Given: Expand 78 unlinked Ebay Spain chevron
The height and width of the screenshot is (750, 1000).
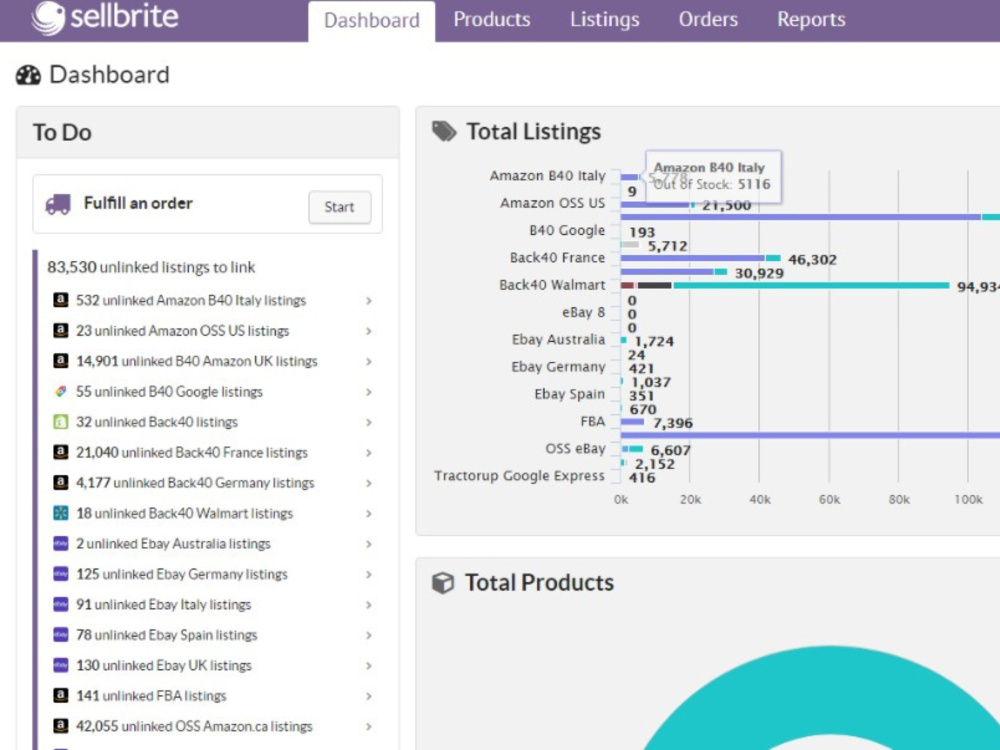Looking at the screenshot, I should [x=369, y=635].
